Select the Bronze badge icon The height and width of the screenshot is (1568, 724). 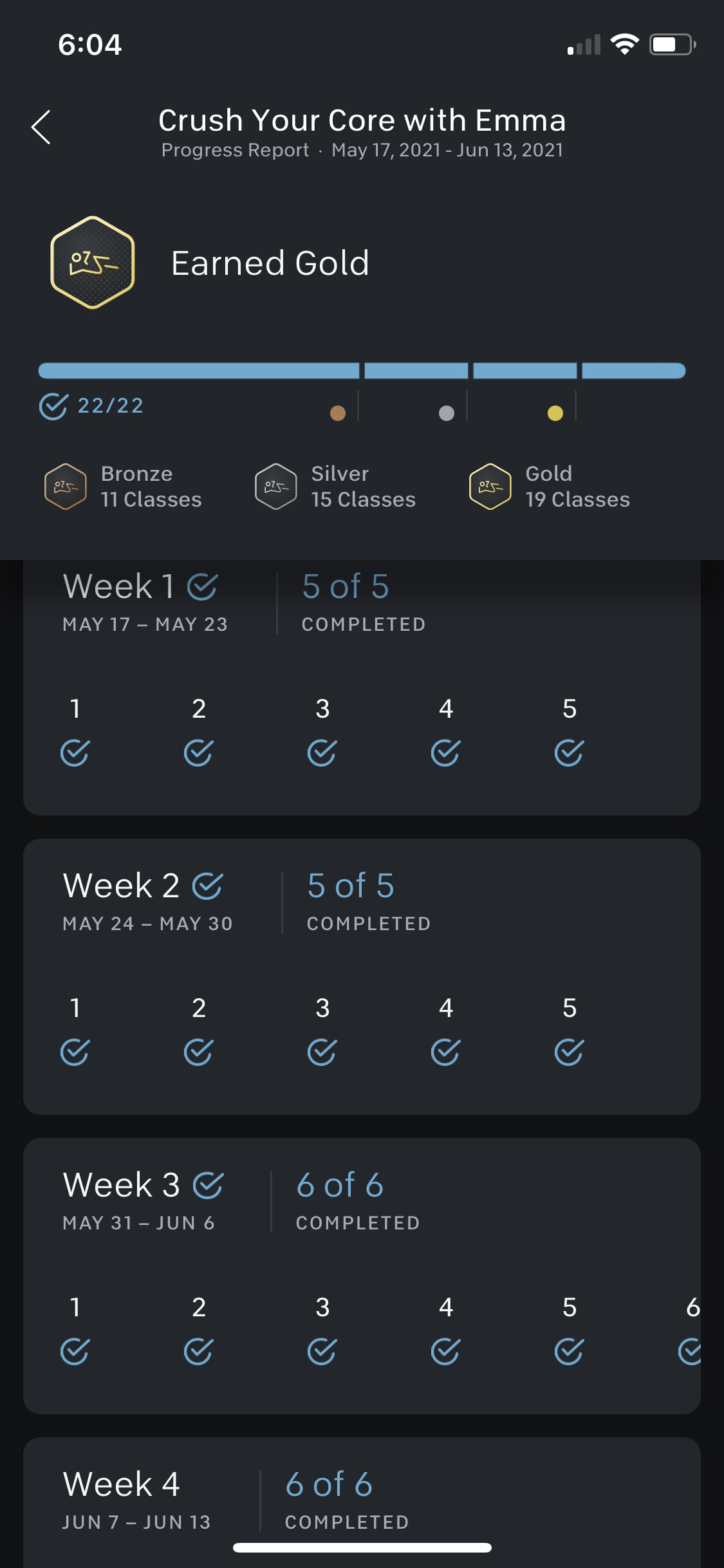[x=65, y=487]
